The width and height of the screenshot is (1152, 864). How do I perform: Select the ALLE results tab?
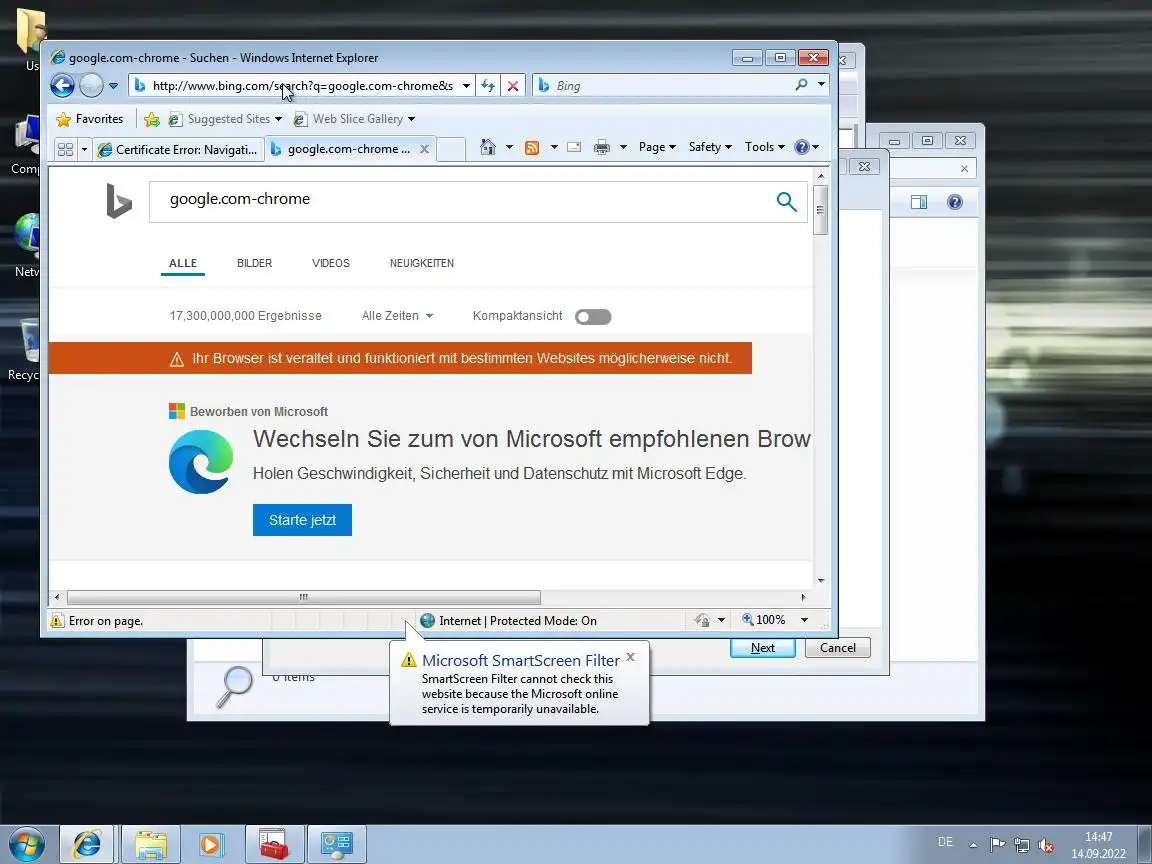click(183, 263)
